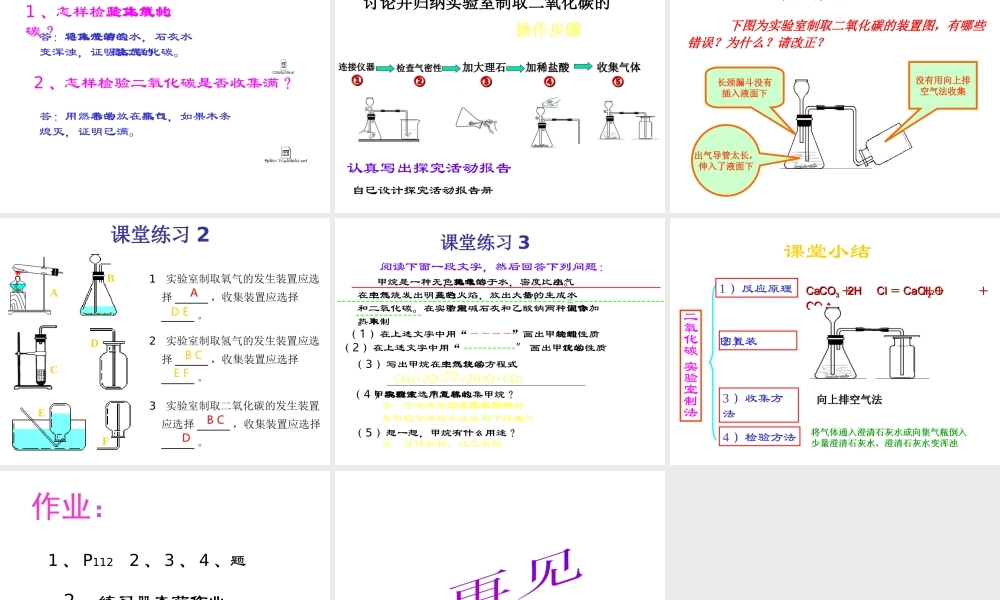Click the 4）检验方法 box

[759, 437]
